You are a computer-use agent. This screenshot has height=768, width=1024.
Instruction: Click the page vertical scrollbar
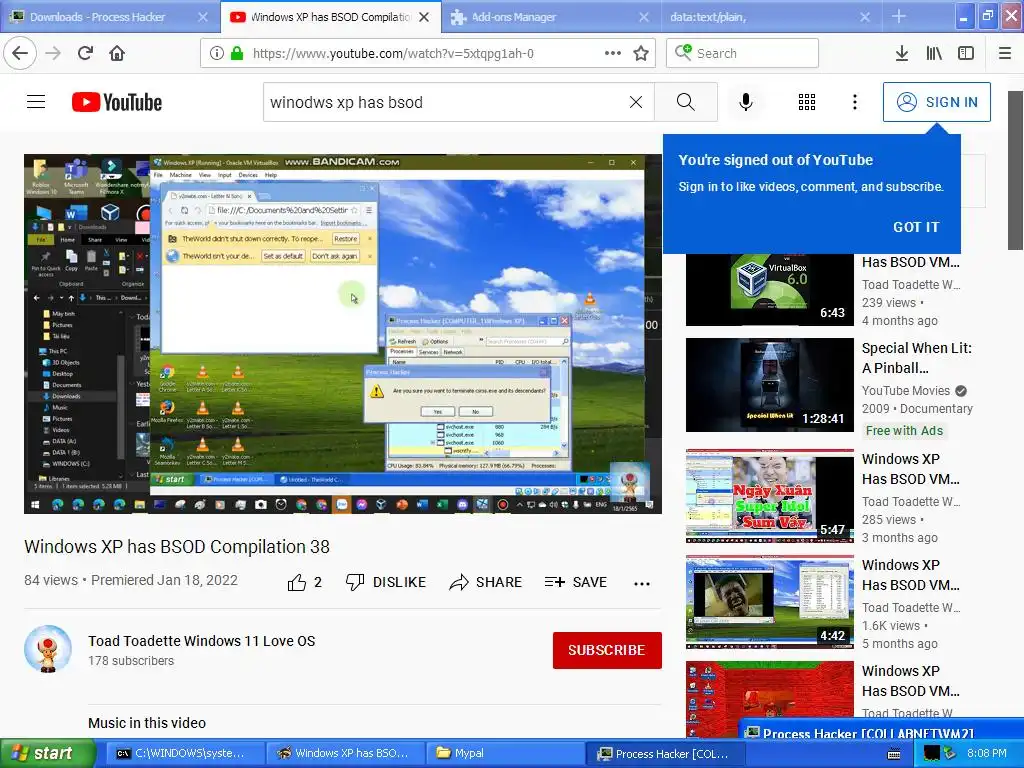[x=1015, y=170]
